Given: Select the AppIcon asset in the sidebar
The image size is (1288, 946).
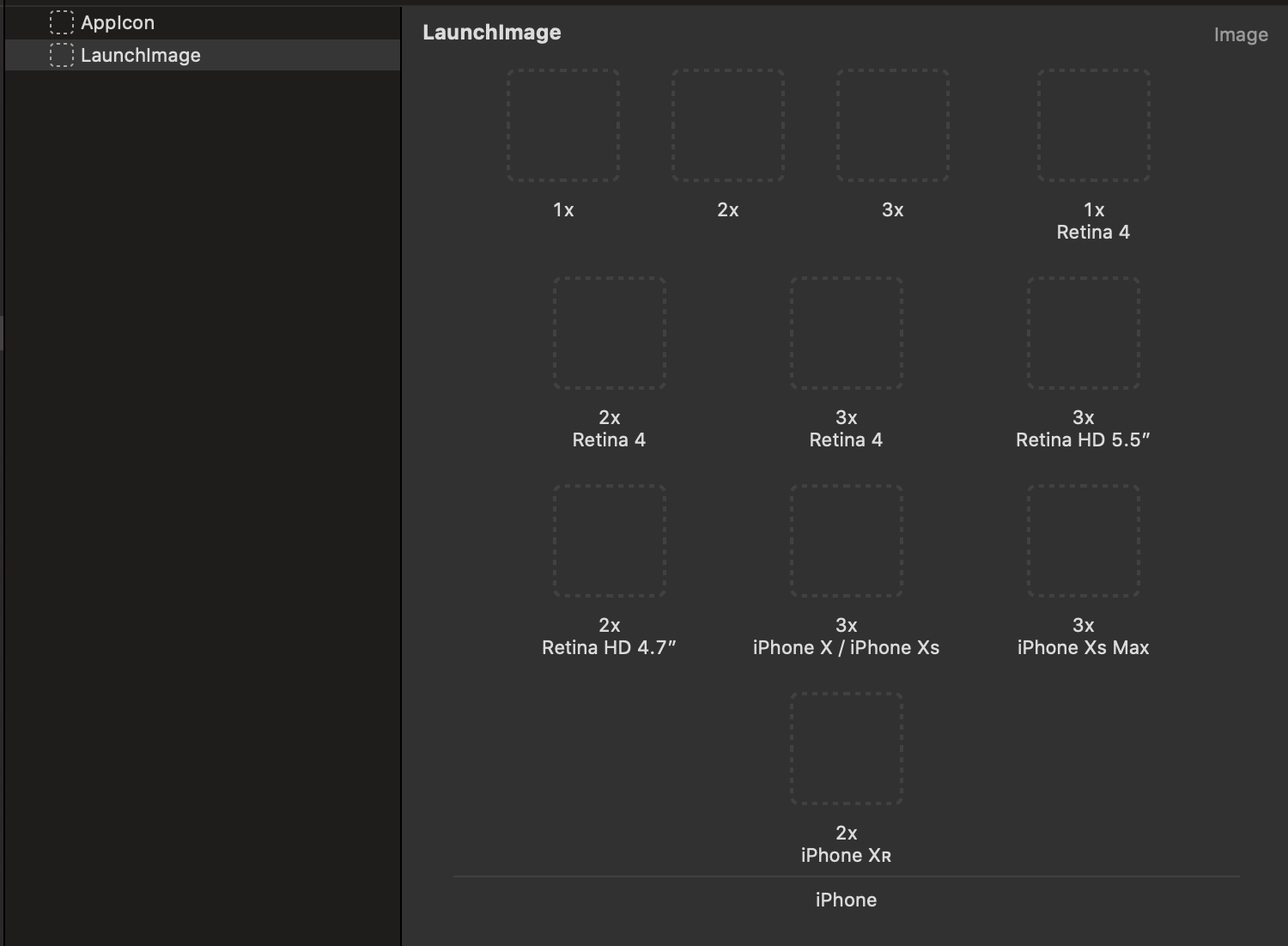Looking at the screenshot, I should point(203,22).
